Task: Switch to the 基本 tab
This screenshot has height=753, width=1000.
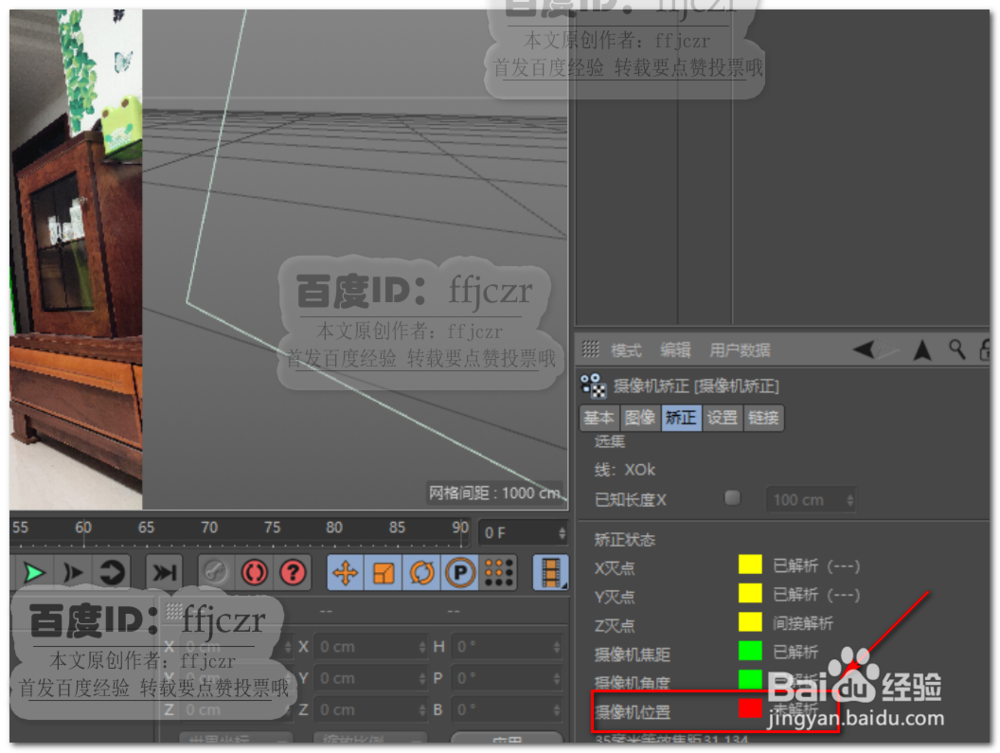Action: pyautogui.click(x=599, y=418)
